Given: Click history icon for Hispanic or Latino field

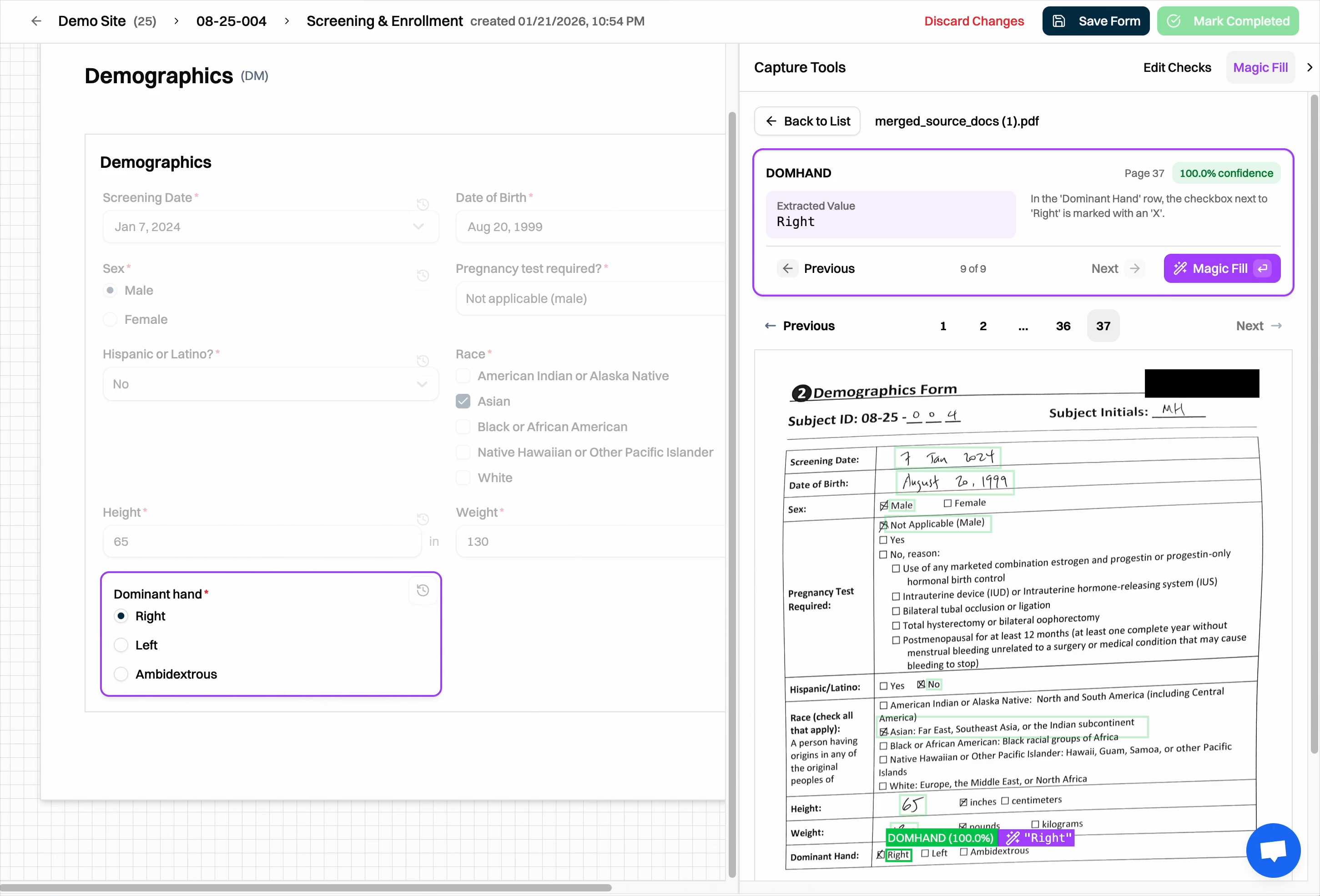Looking at the screenshot, I should 423,361.
